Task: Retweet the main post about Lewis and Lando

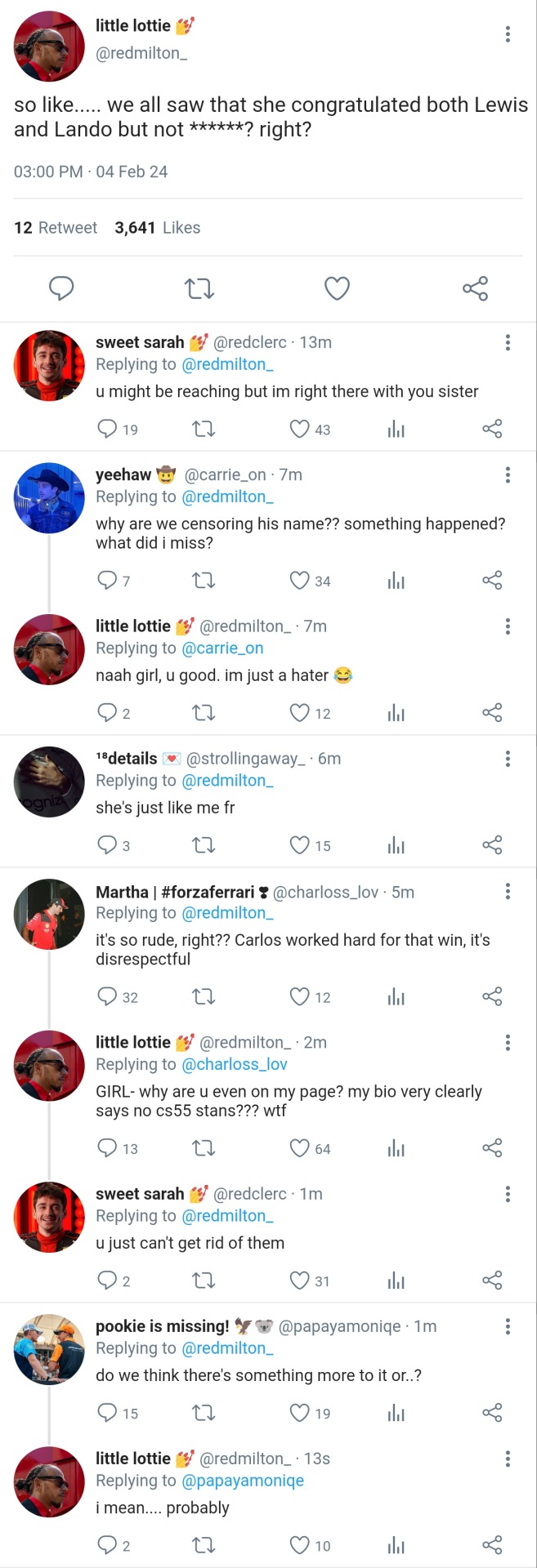Action: coord(199,288)
